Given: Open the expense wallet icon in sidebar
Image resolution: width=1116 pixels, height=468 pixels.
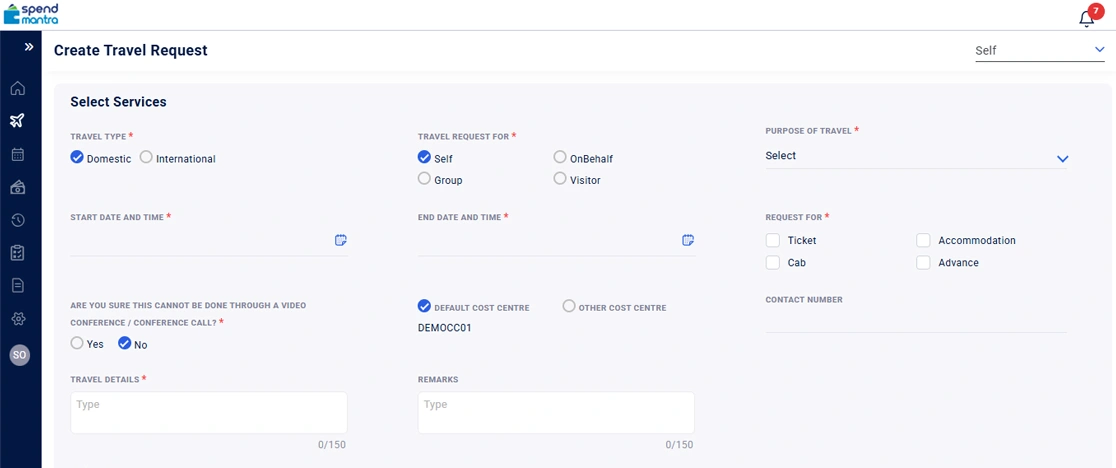Looking at the screenshot, I should tap(18, 187).
